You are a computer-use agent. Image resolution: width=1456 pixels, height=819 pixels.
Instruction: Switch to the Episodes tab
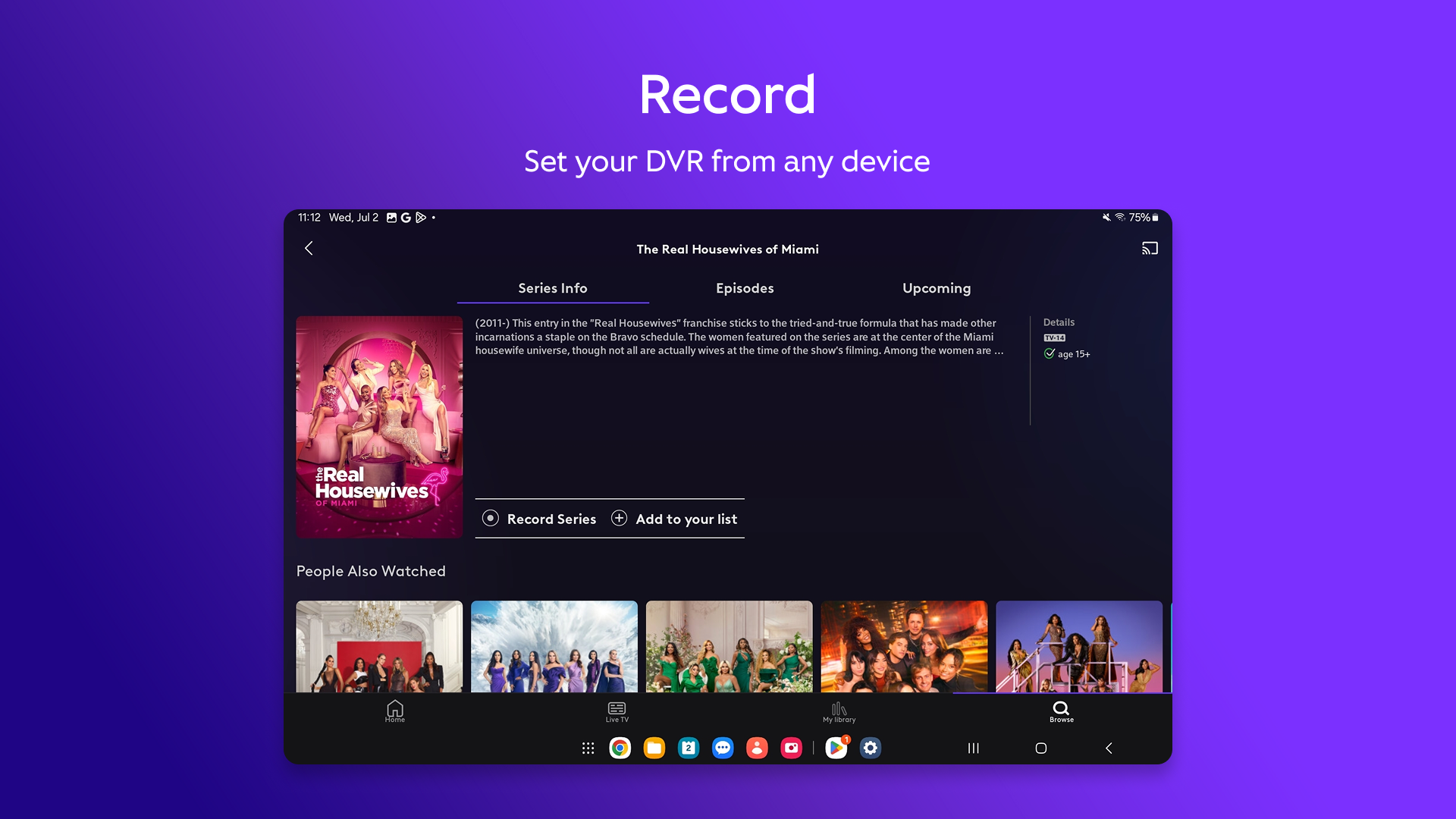click(745, 288)
